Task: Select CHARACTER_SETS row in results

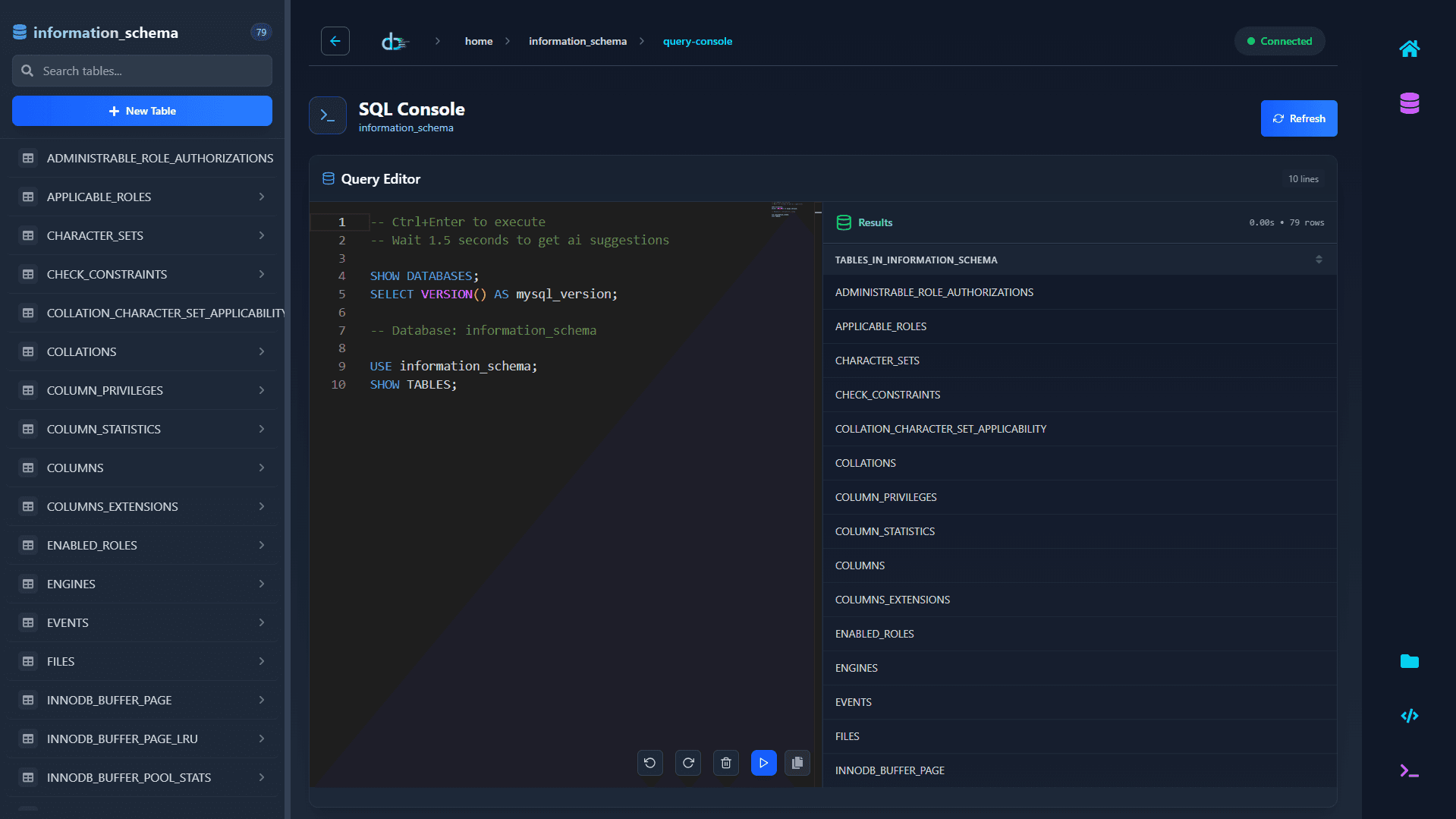Action: pyautogui.click(x=1080, y=361)
